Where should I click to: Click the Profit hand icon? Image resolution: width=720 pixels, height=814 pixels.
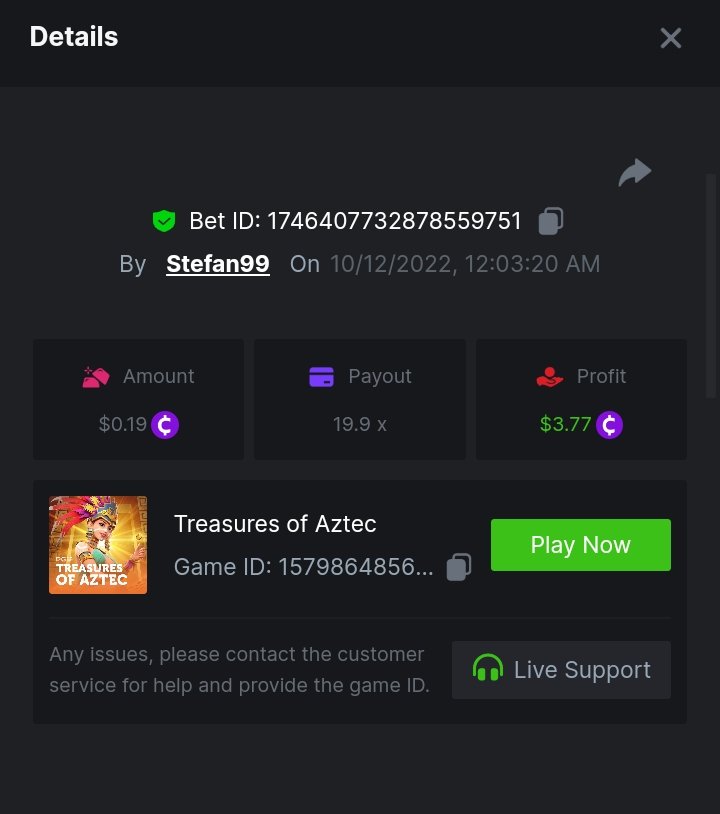click(550, 377)
